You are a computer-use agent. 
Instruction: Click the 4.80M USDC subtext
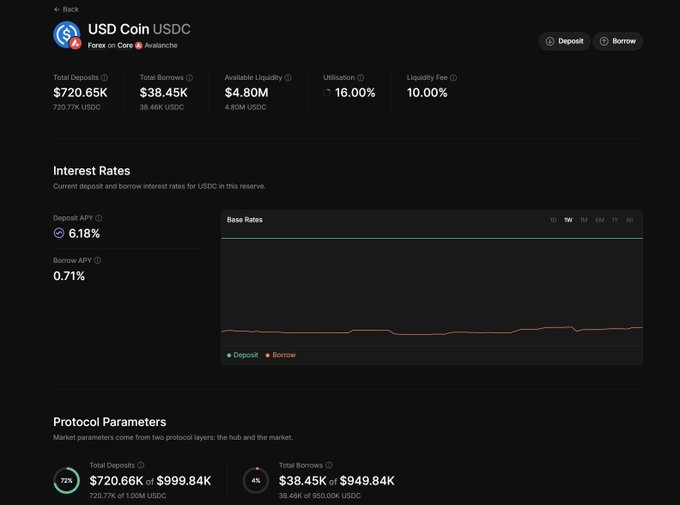[245, 107]
